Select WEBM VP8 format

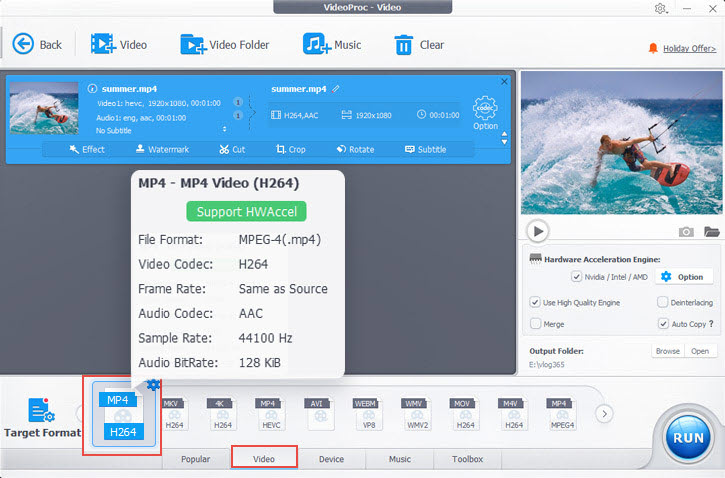point(368,414)
